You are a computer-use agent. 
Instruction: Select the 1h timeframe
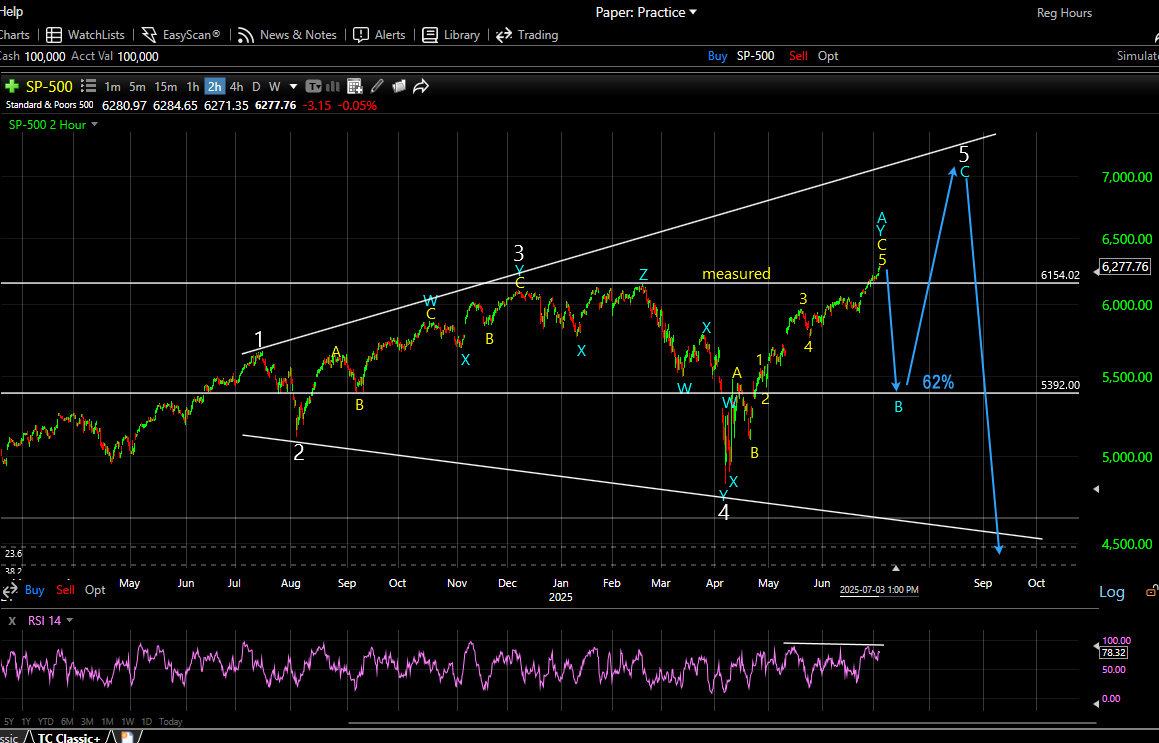pyautogui.click(x=192, y=86)
